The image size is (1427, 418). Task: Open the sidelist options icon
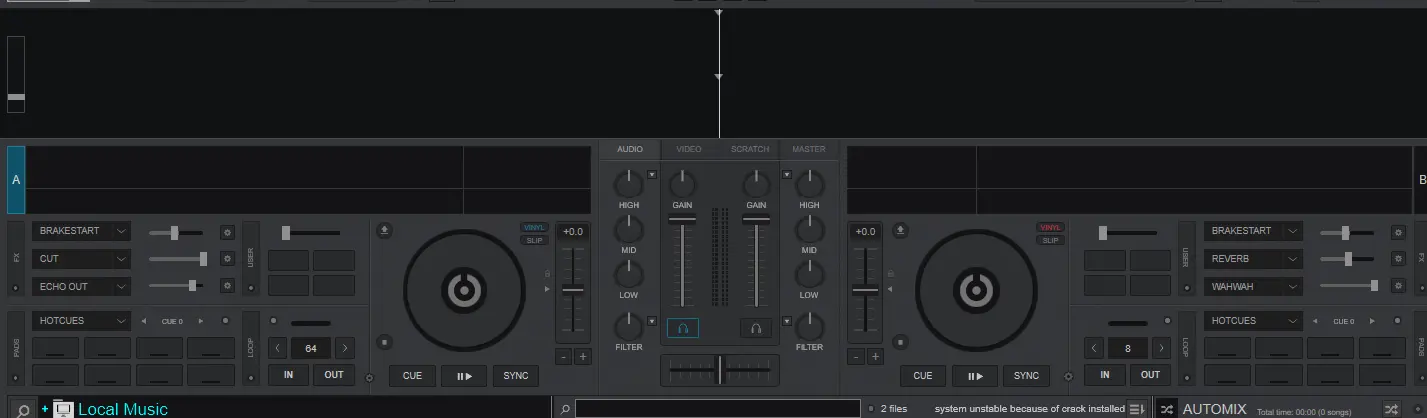pyautogui.click(x=1136, y=409)
